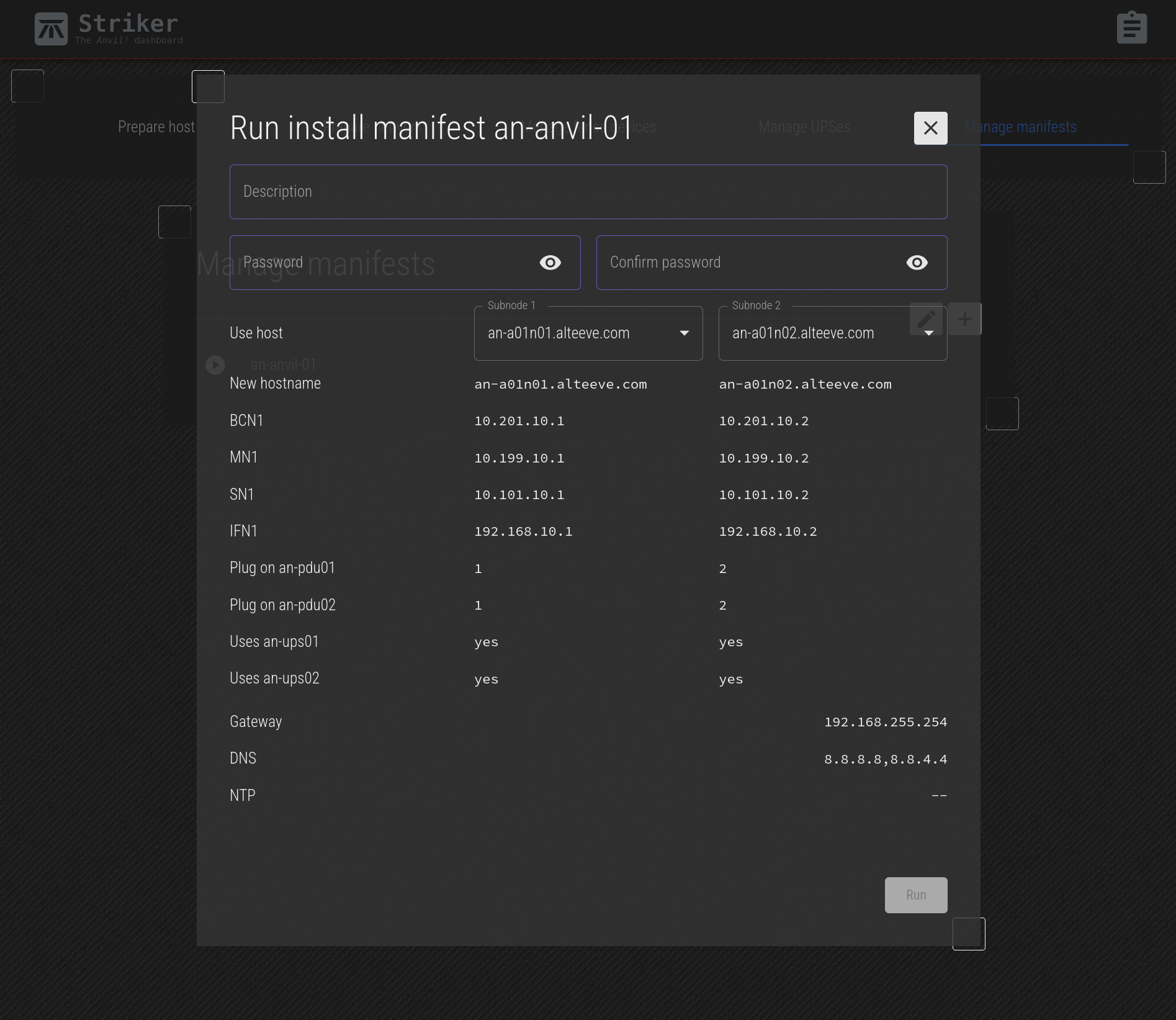1176x1020 pixels.
Task: Click the SN1 value 10.101.10.2
Action: point(764,495)
